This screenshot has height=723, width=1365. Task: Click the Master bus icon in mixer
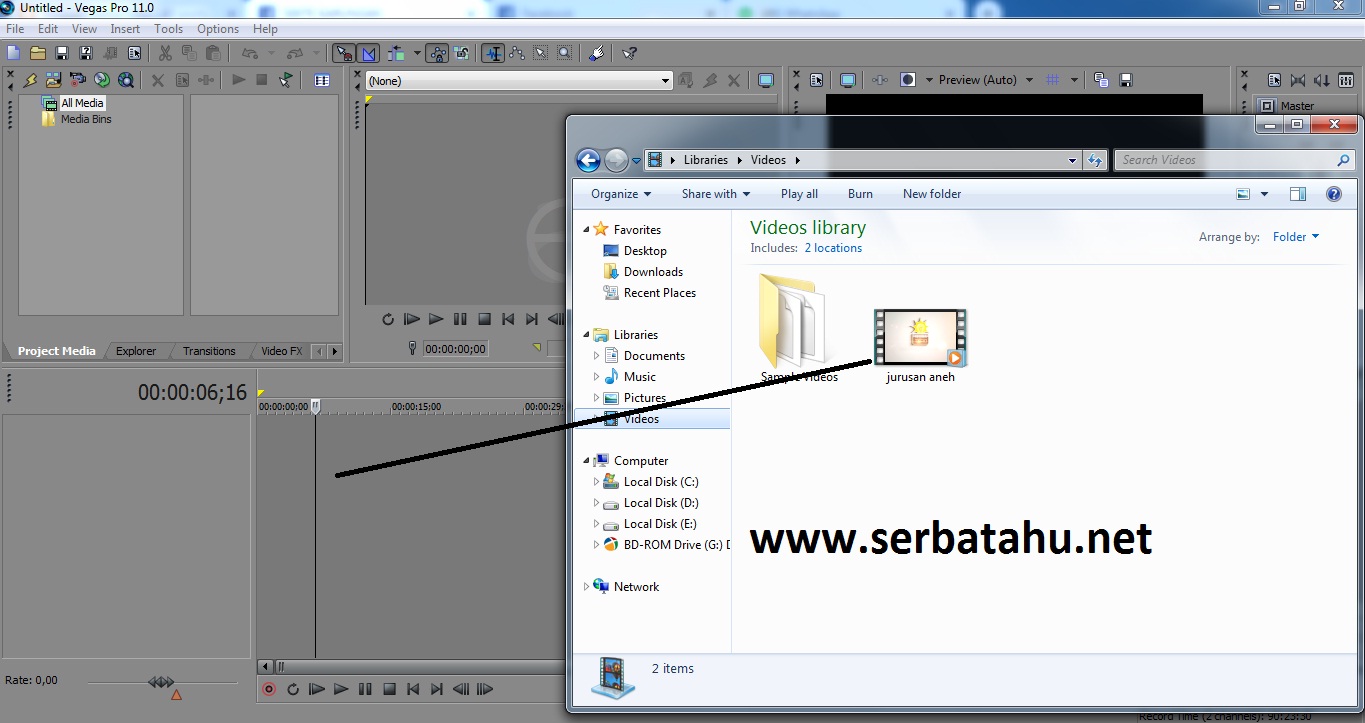[1267, 106]
